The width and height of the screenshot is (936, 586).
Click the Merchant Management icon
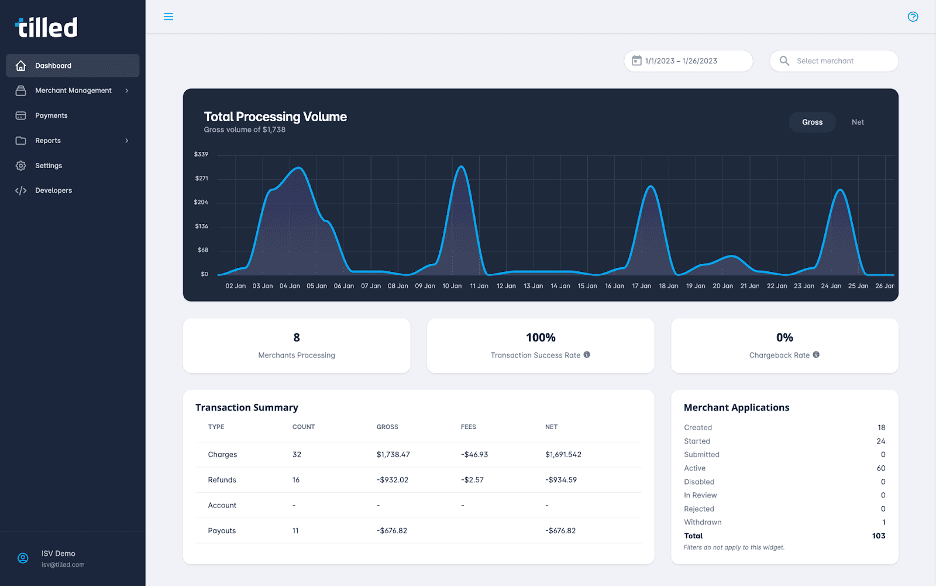pos(20,90)
